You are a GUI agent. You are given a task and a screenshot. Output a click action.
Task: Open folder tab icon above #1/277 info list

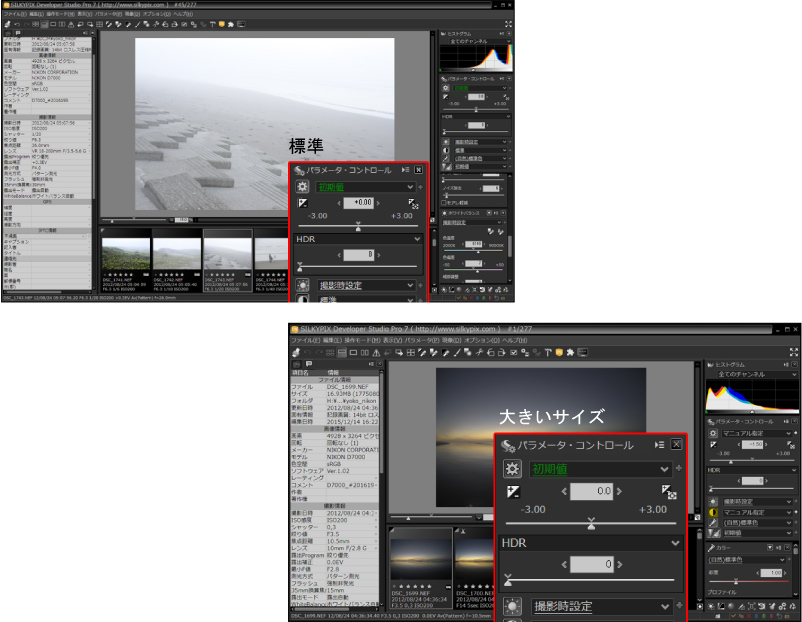click(297, 364)
